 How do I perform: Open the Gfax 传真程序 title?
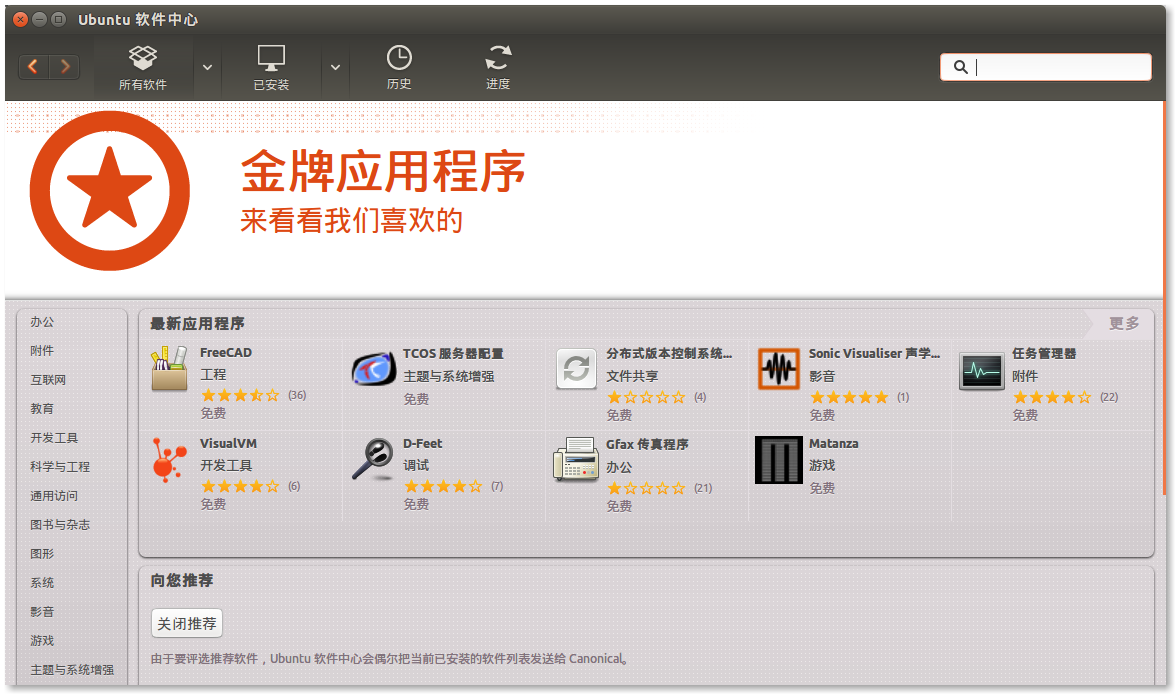(647, 444)
